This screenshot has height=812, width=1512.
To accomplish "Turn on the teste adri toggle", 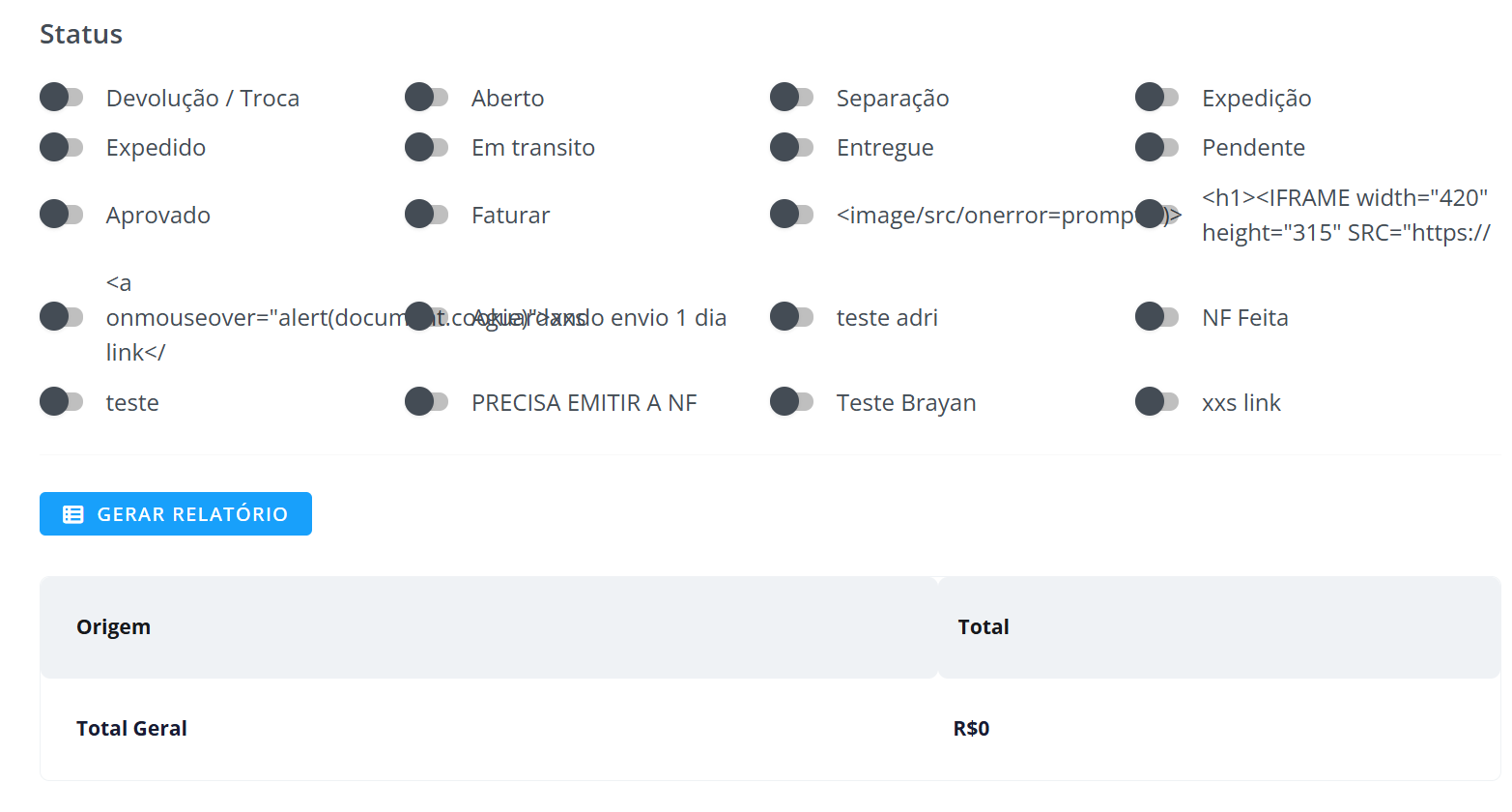I will pos(792,317).
